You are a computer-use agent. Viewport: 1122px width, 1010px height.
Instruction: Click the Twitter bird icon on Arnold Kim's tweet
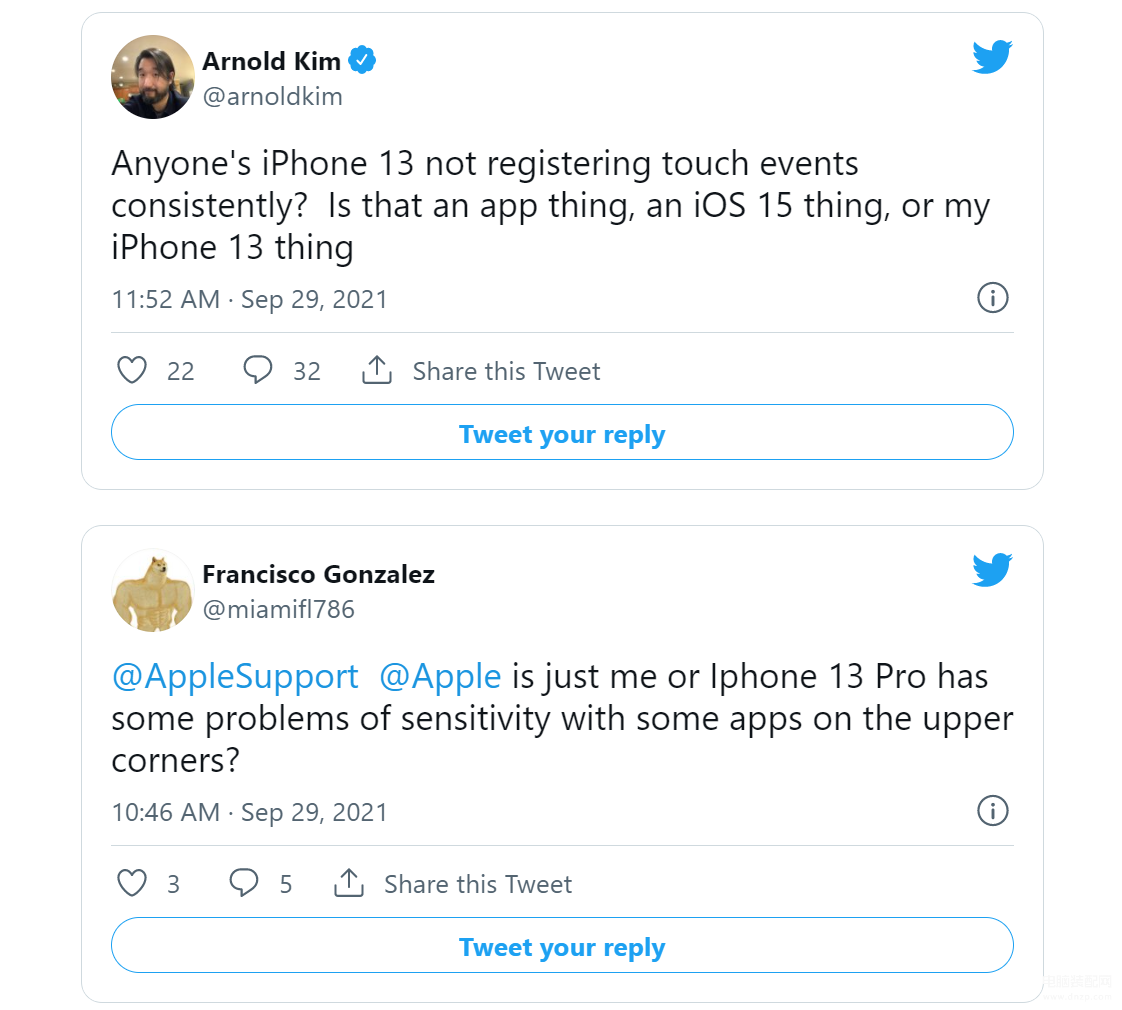pos(992,58)
